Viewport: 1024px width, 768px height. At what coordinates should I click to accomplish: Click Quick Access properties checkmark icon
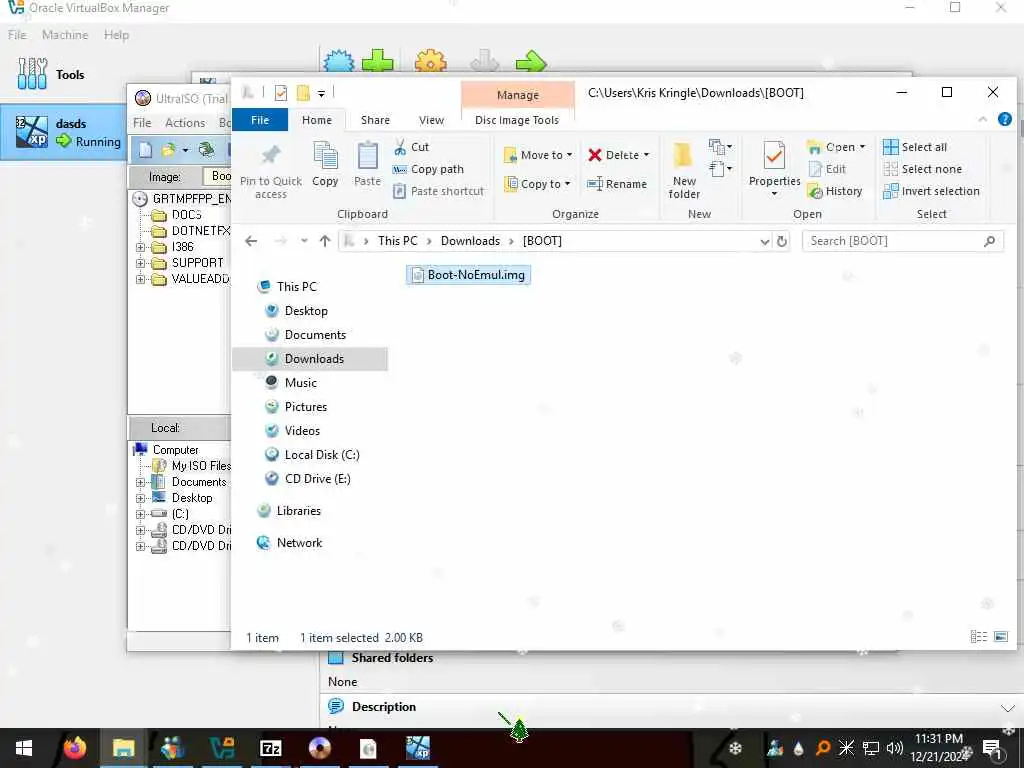[281, 93]
